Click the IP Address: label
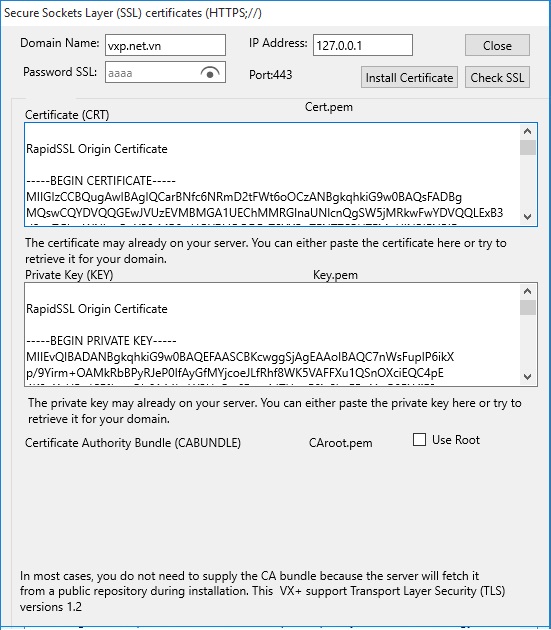 coord(278,43)
